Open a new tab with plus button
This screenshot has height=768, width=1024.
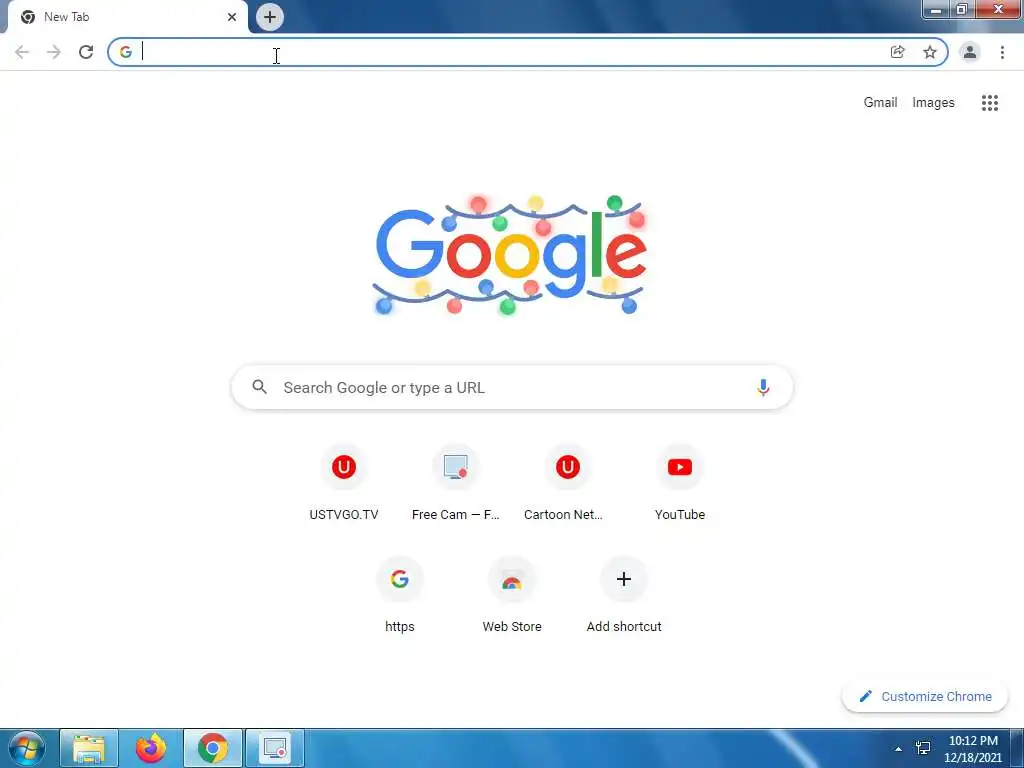tap(270, 17)
